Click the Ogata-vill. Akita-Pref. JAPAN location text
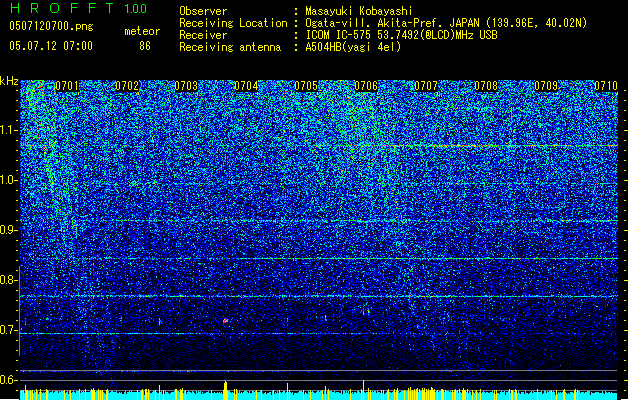This screenshot has width=629, height=400. [446, 23]
